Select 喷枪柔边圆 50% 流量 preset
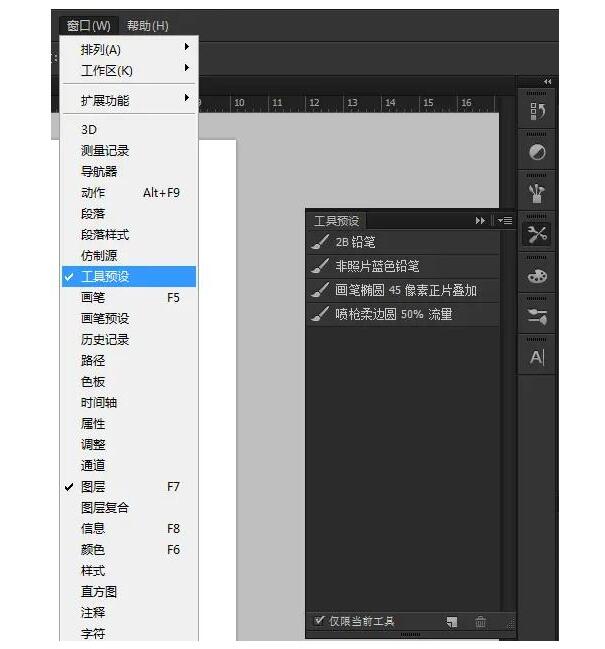 click(403, 314)
